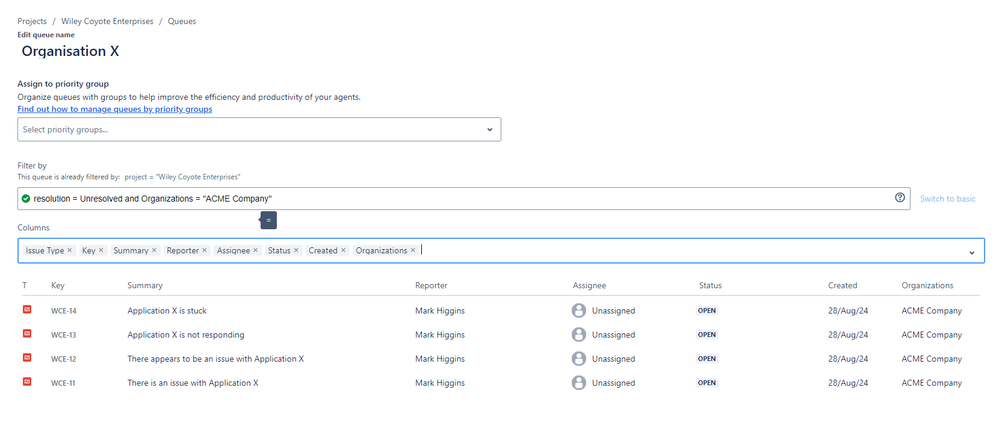
Task: Remove the Key column tag
Action: [101, 250]
